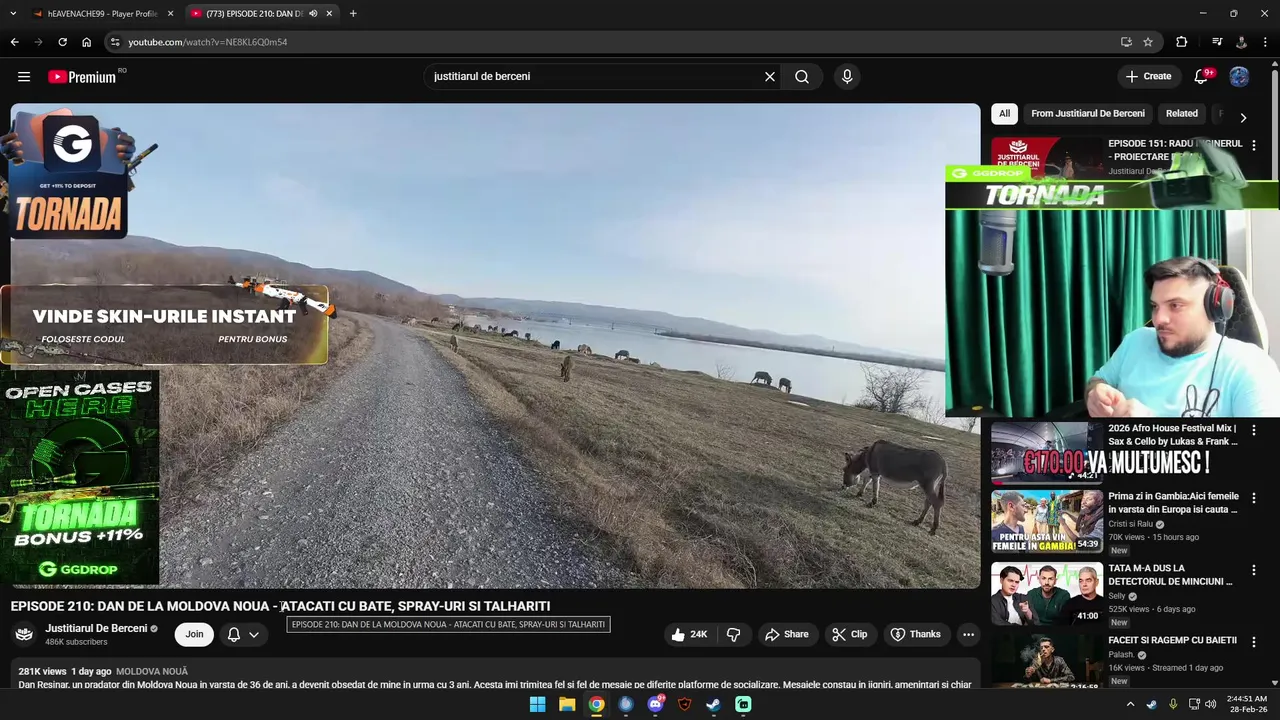
Task: Open Prima zi in Gambia thumbnail
Action: pyautogui.click(x=1047, y=521)
